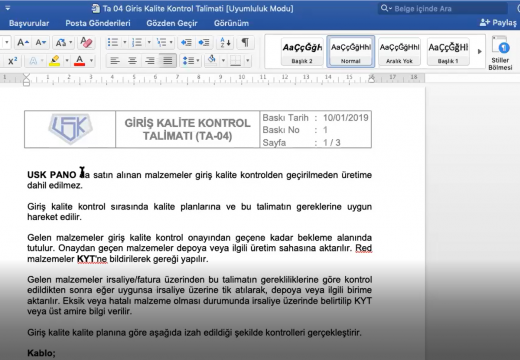Screen dimensions: 520x360
Task: Click line and paragraph spacing icon
Action: point(188,61)
